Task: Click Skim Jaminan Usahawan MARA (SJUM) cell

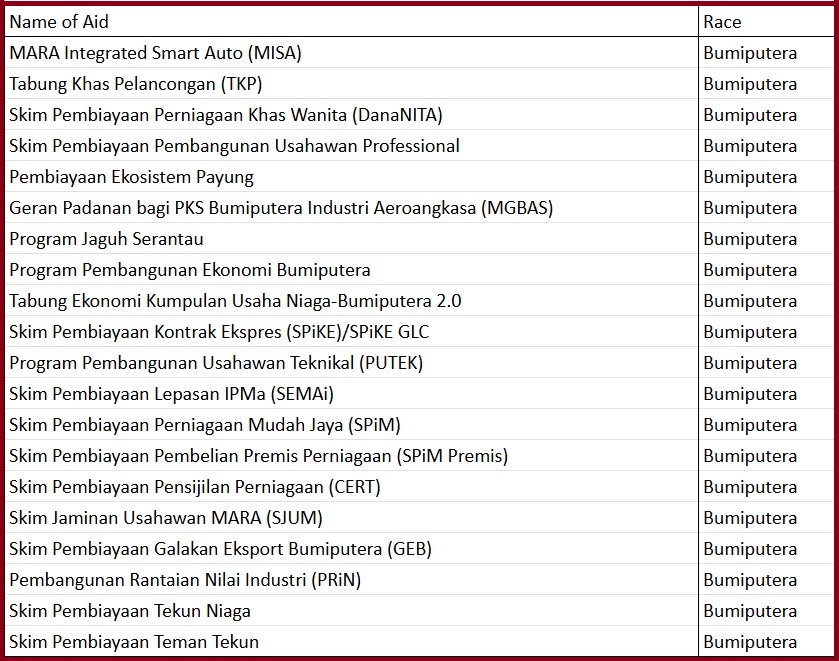Action: pos(166,518)
